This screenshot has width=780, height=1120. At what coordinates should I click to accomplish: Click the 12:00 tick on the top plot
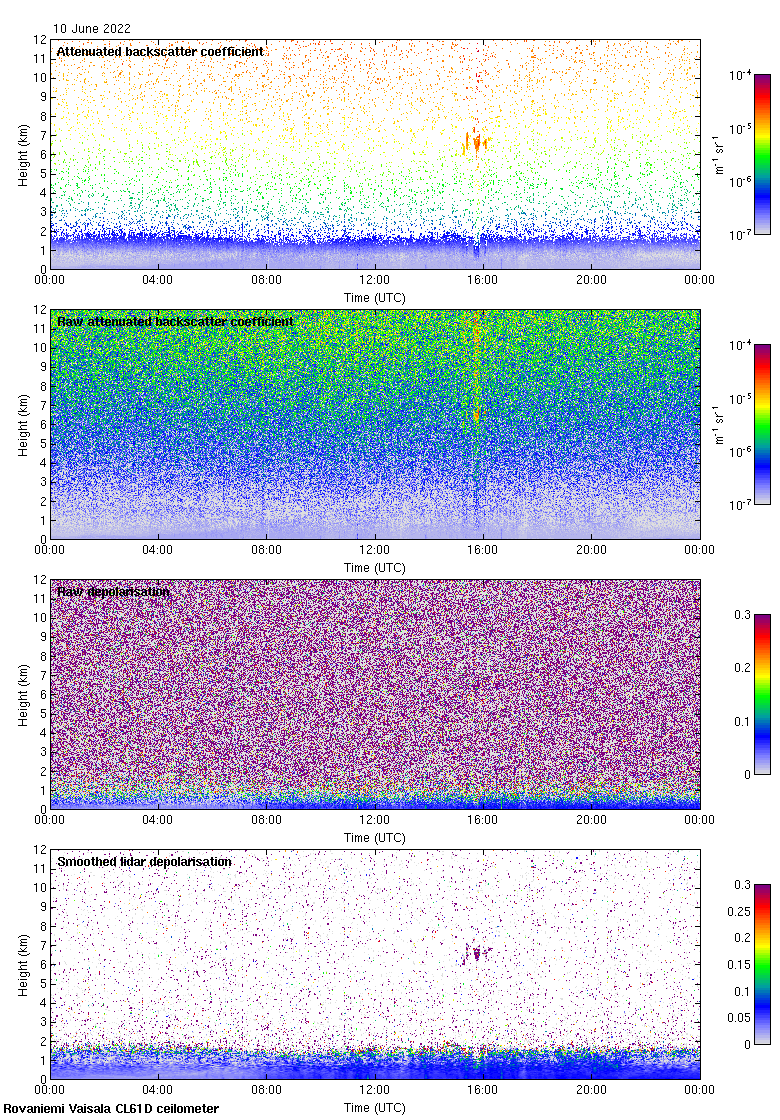pyautogui.click(x=375, y=280)
